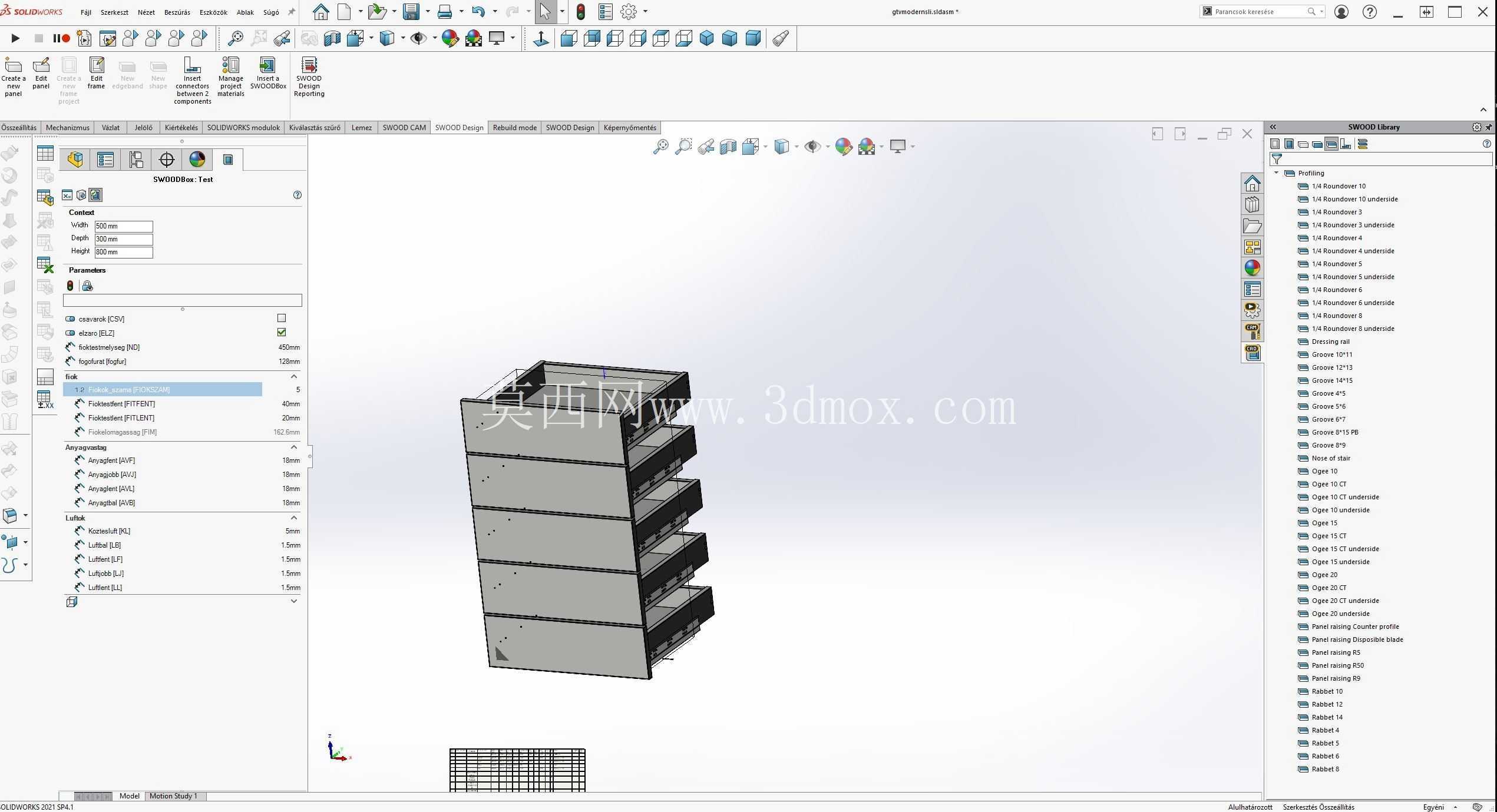Click the SWOODBox help question icon

point(298,195)
